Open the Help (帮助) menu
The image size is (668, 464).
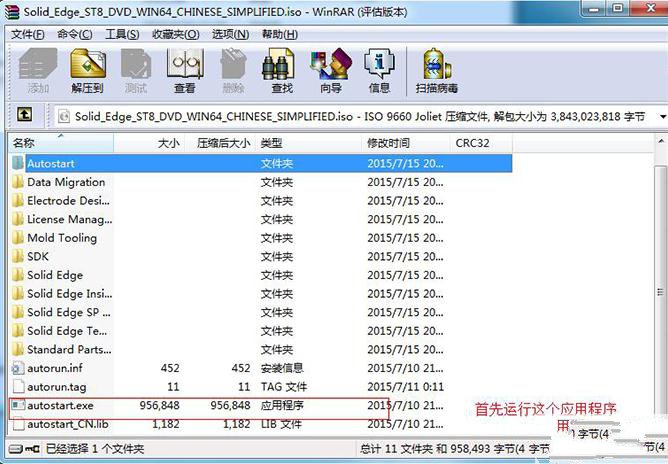click(x=279, y=34)
